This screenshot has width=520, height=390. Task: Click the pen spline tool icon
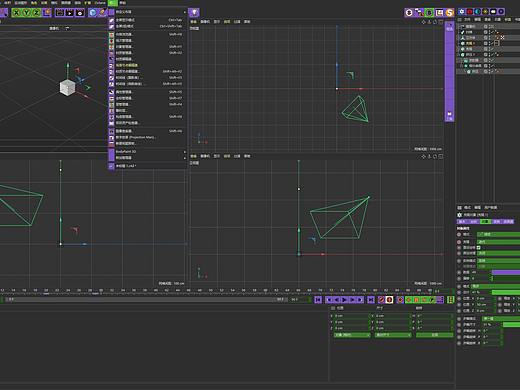coord(102,13)
